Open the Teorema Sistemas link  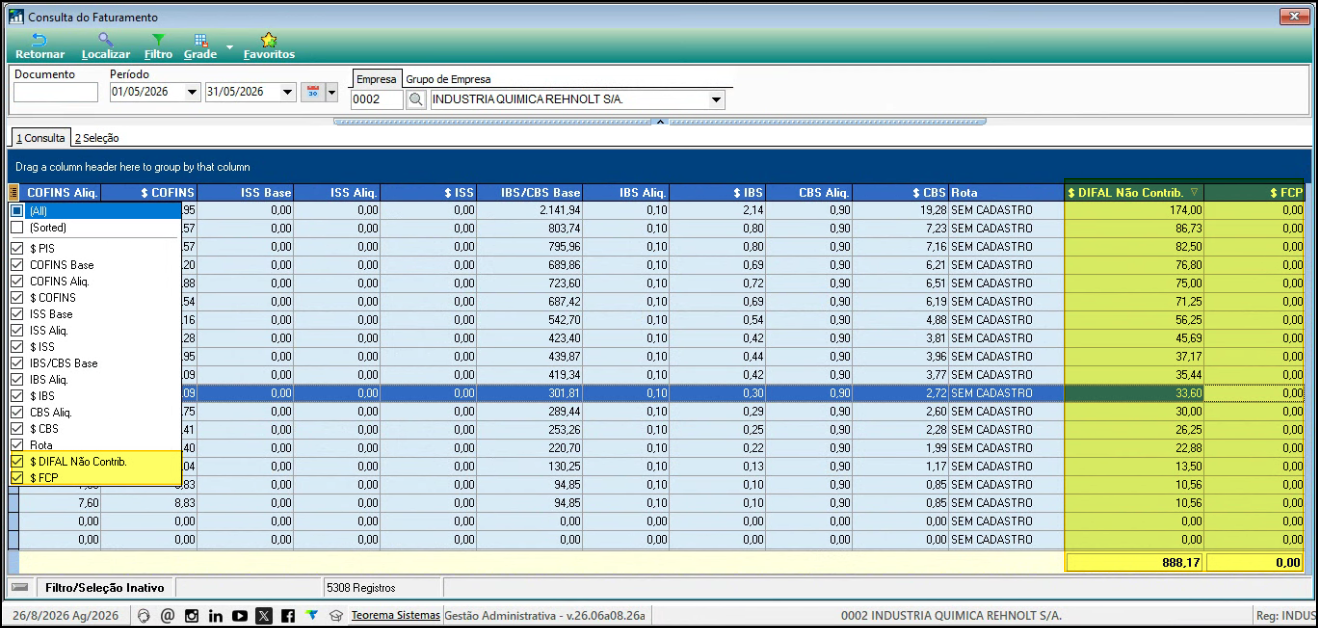click(x=396, y=615)
